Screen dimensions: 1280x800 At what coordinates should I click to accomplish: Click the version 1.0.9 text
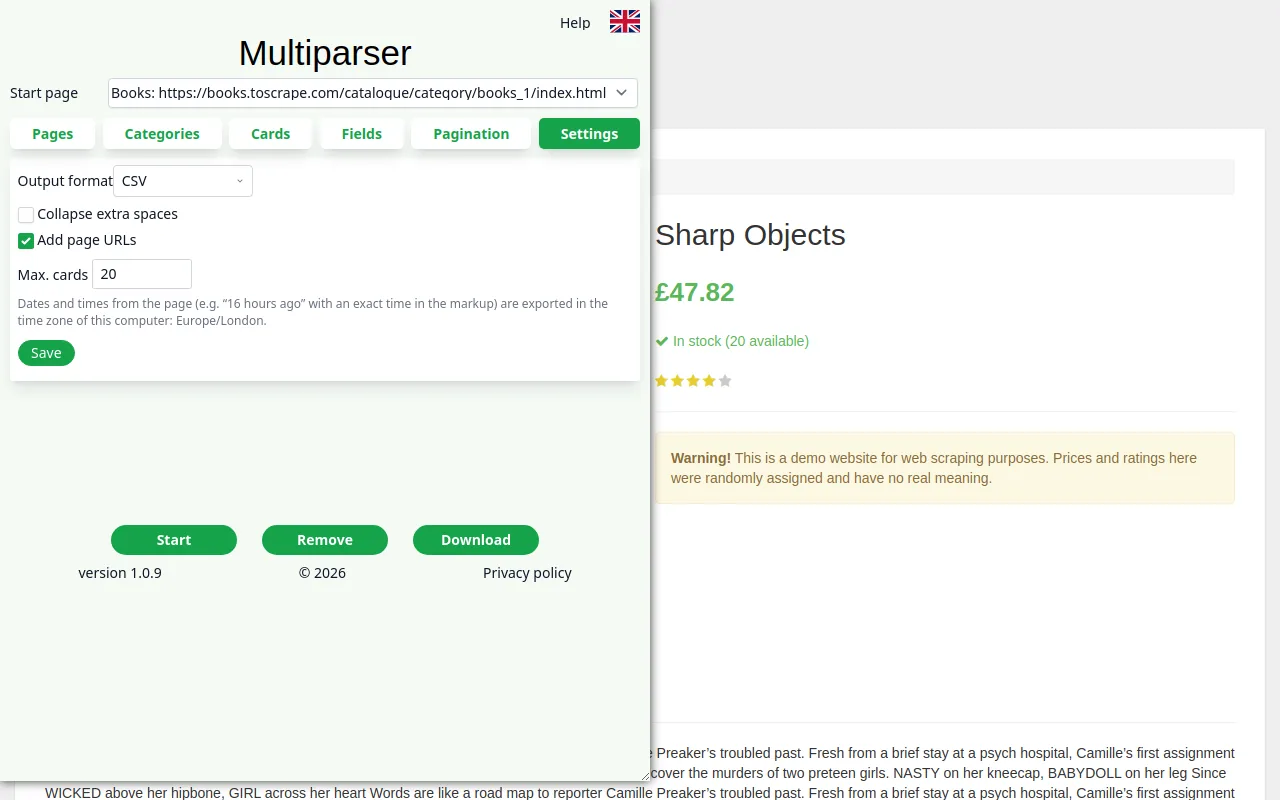click(x=120, y=573)
